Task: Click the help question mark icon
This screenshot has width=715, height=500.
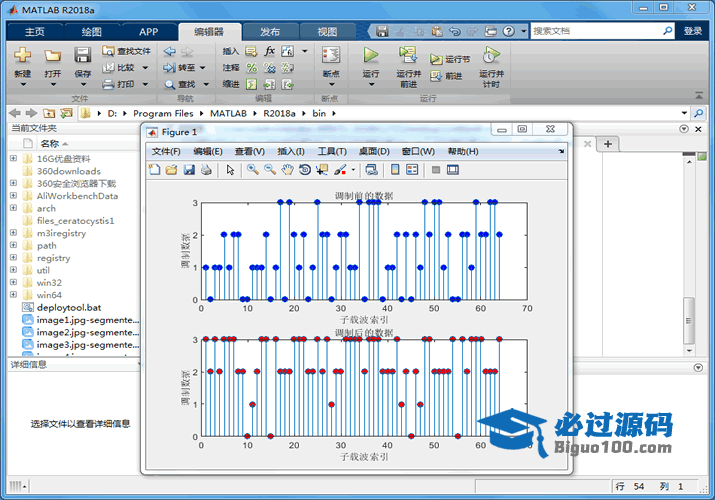Action: tap(509, 31)
